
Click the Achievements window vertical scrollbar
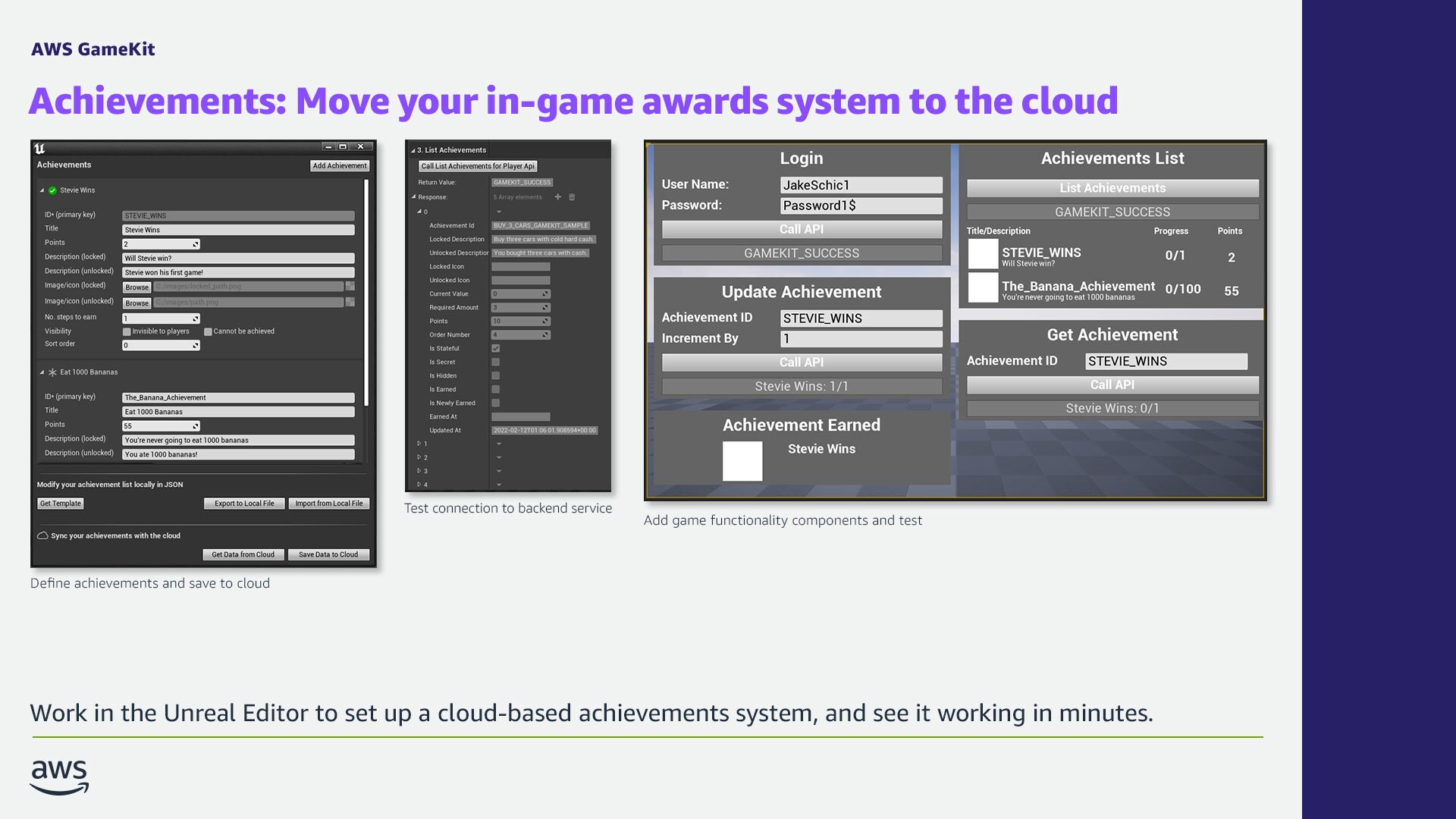click(366, 292)
